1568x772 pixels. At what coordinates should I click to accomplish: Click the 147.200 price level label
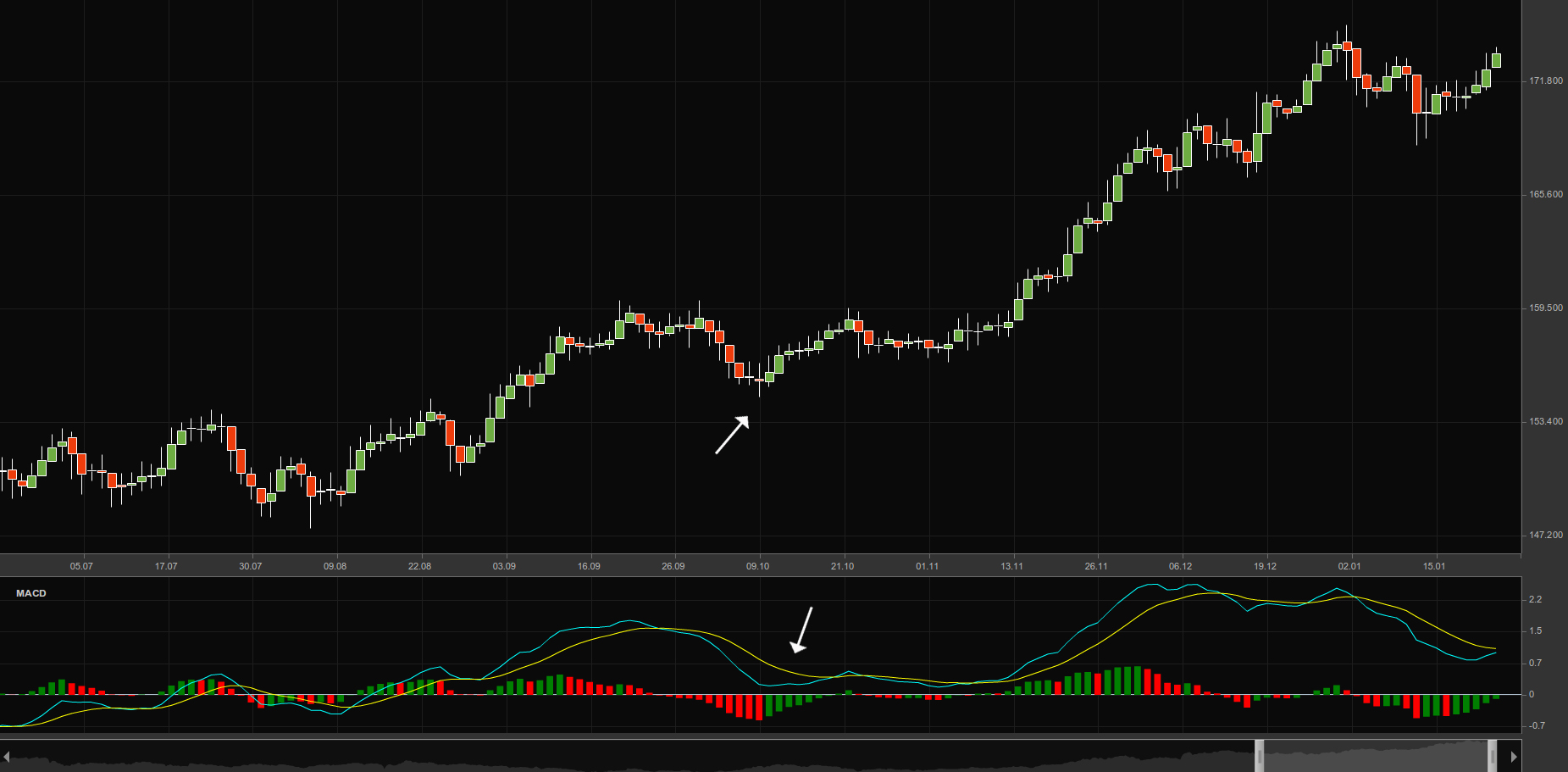[1545, 536]
